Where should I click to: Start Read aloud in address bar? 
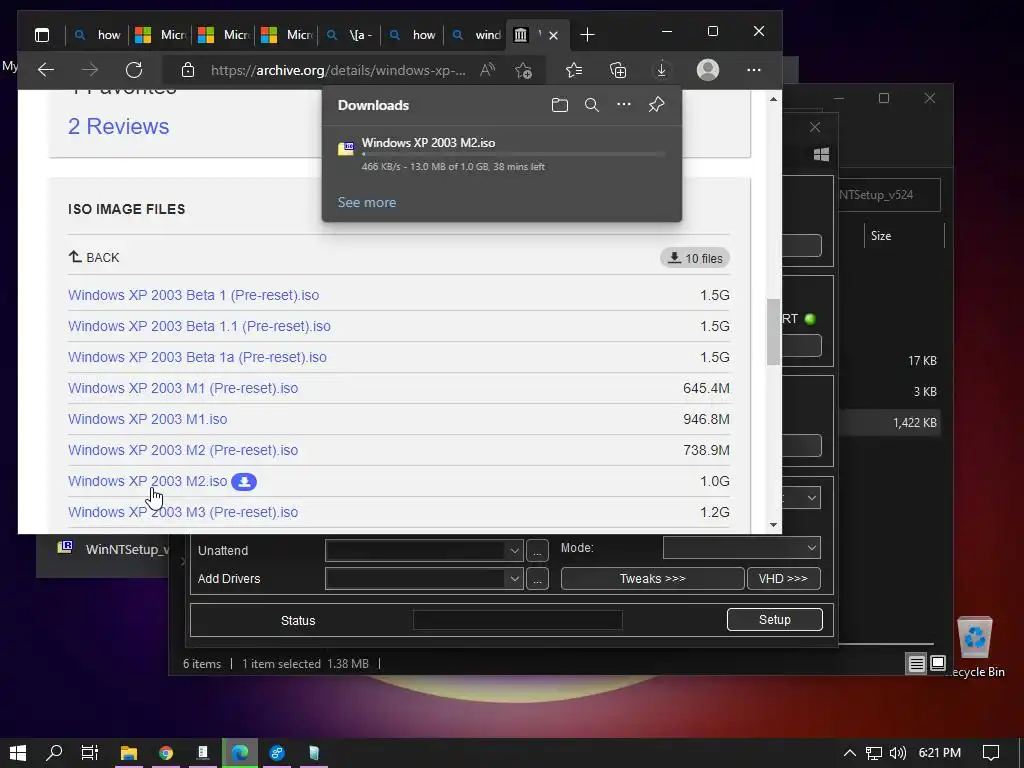[x=487, y=70]
